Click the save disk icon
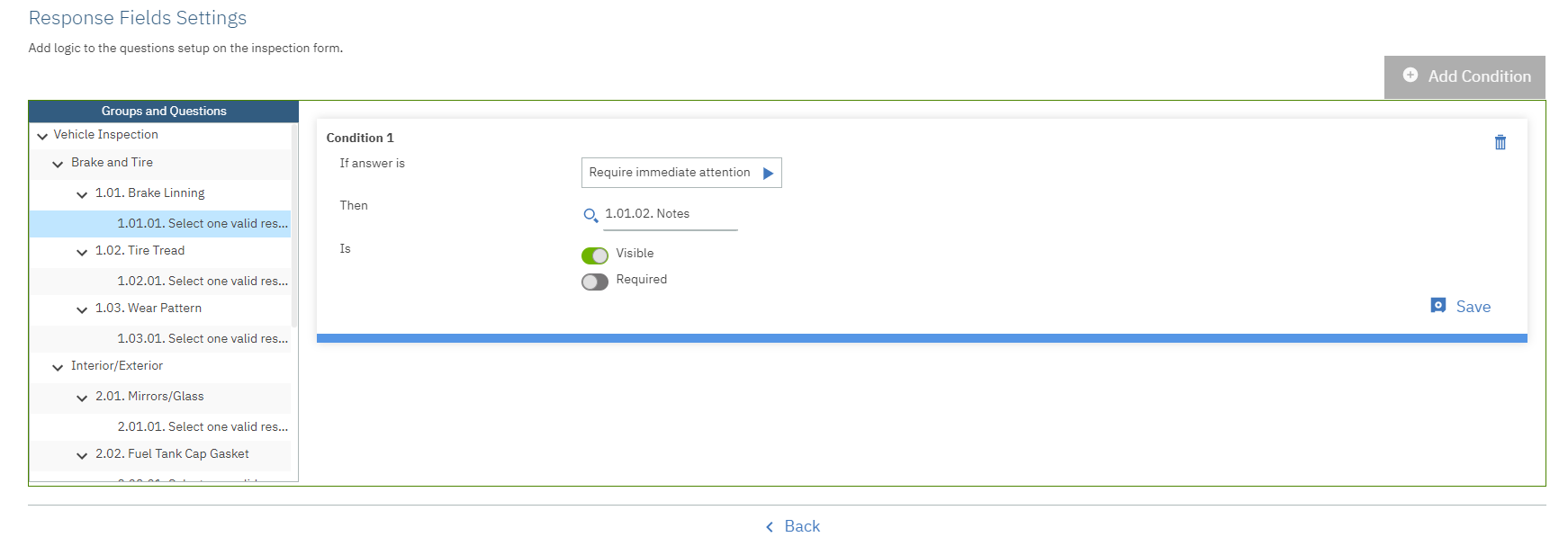The width and height of the screenshot is (1568, 546). click(1438, 306)
